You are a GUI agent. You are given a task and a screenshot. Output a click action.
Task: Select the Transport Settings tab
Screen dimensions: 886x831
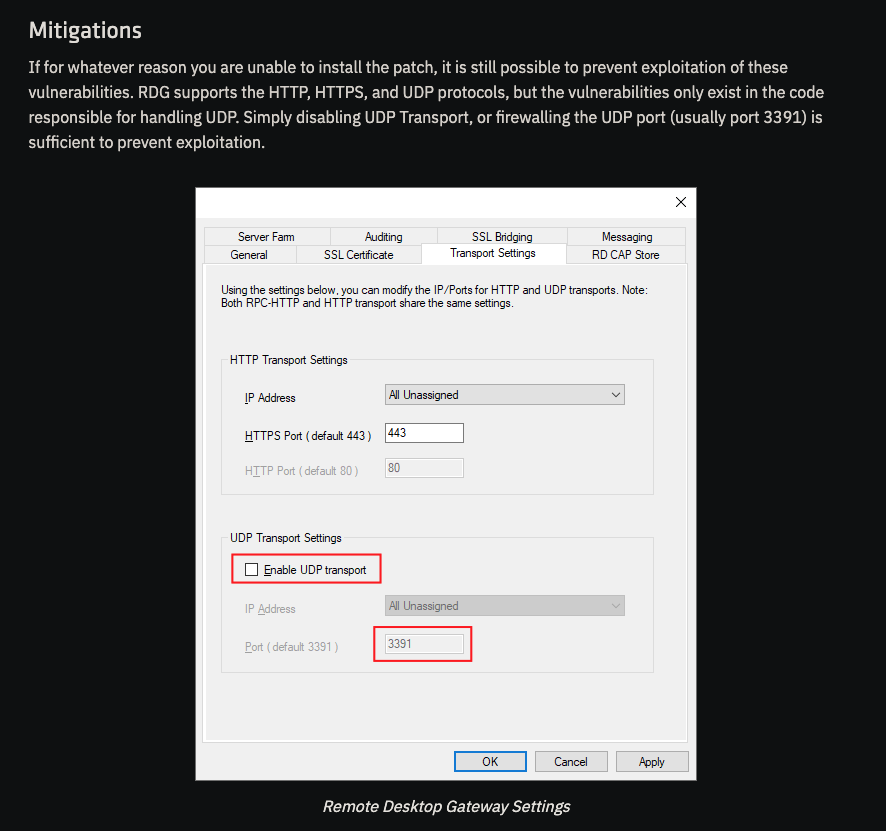coord(493,253)
